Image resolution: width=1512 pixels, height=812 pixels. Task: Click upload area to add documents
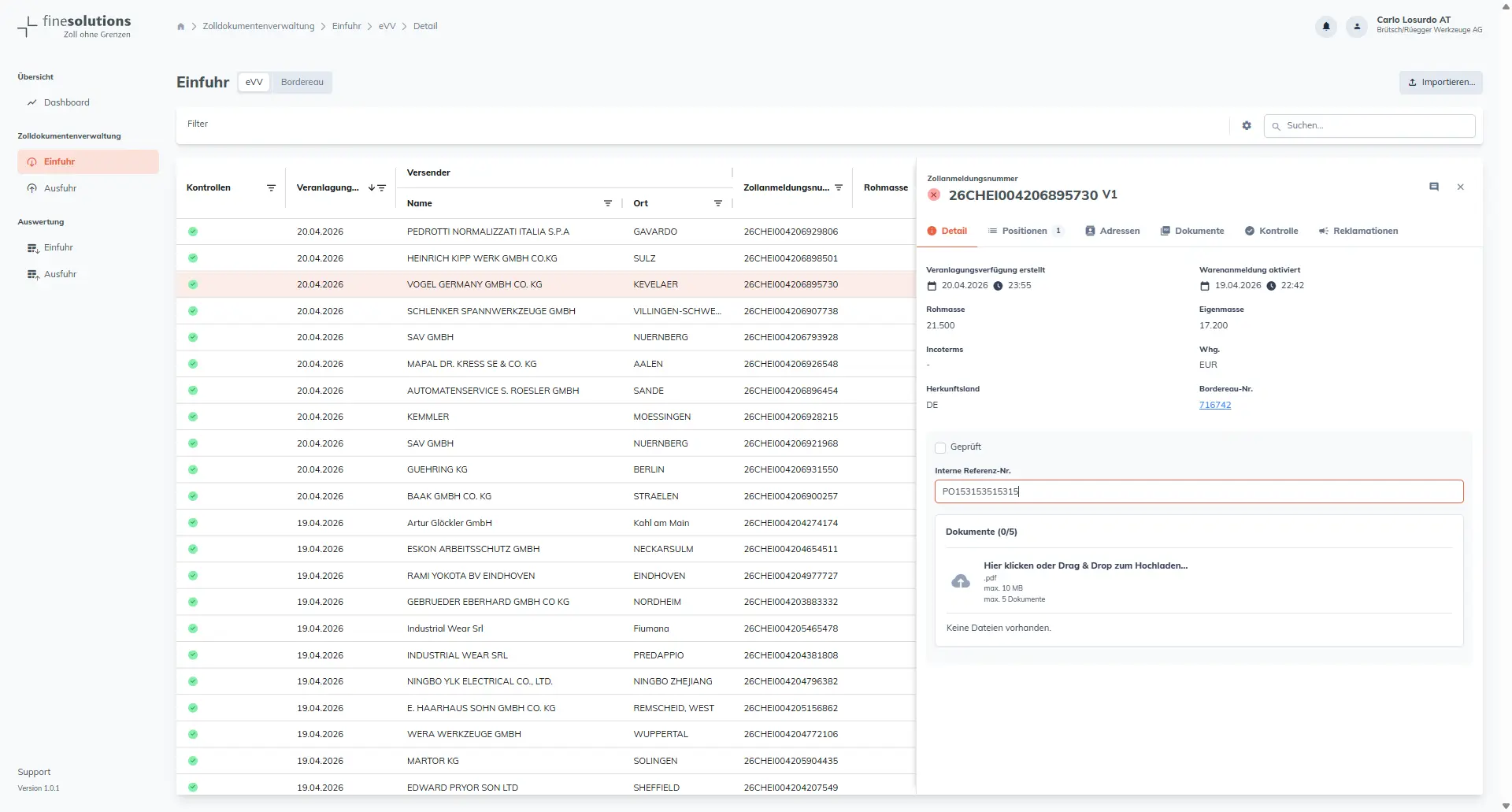[1199, 581]
